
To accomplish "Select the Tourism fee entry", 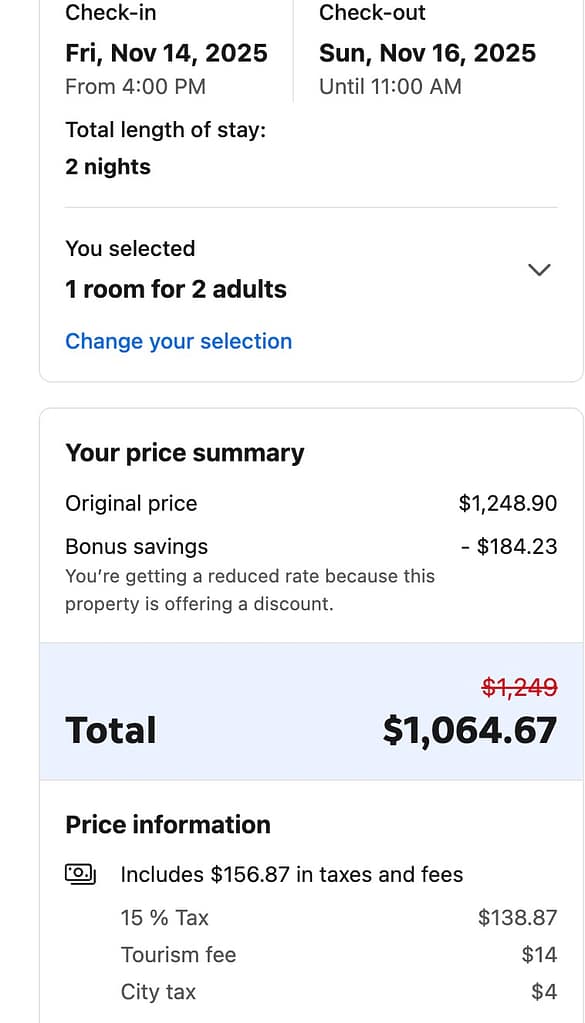I will 179,955.
